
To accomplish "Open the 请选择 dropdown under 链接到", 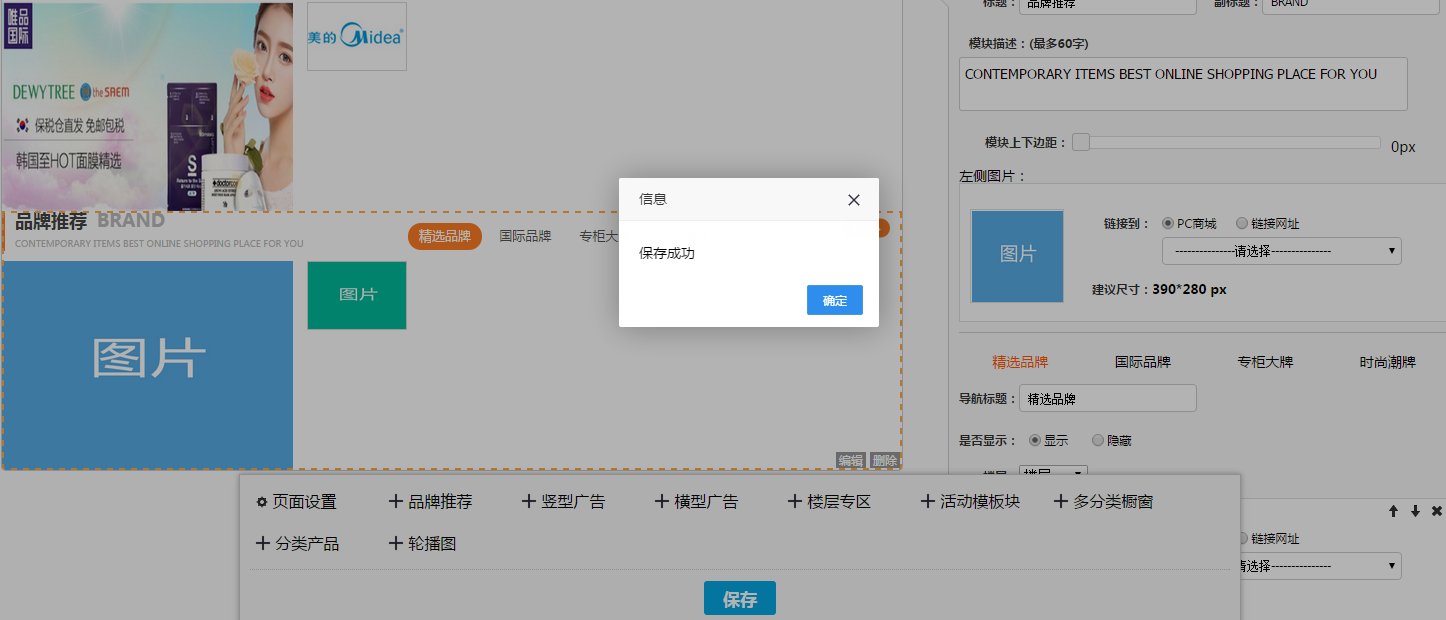I will 1281,251.
